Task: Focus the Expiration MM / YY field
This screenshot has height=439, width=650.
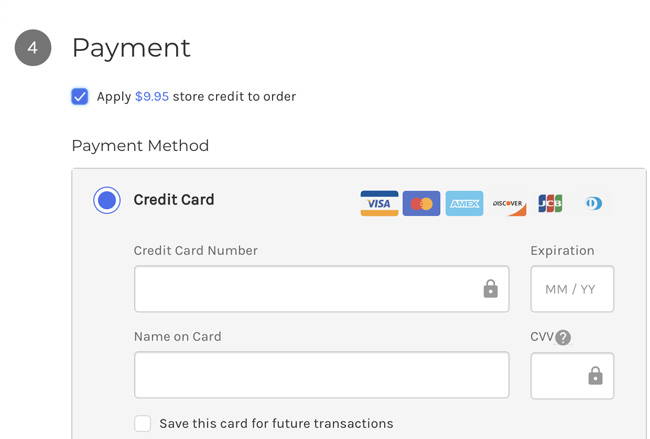Action: click(x=572, y=289)
